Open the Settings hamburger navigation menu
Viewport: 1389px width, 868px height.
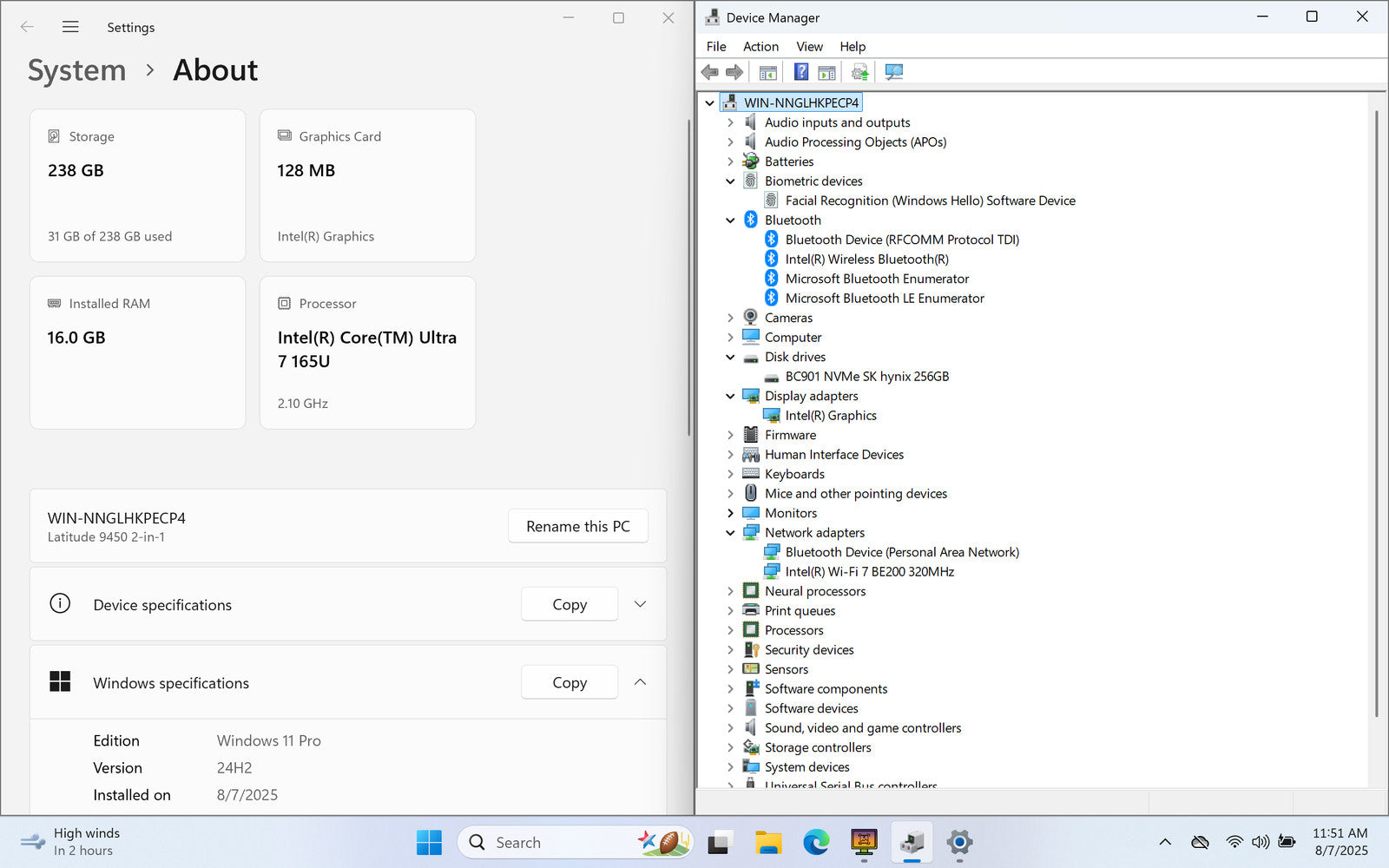coord(70,27)
